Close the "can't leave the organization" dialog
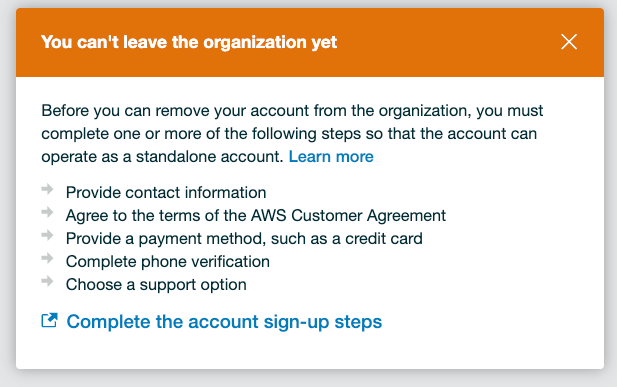This screenshot has height=387, width=617. [x=569, y=42]
